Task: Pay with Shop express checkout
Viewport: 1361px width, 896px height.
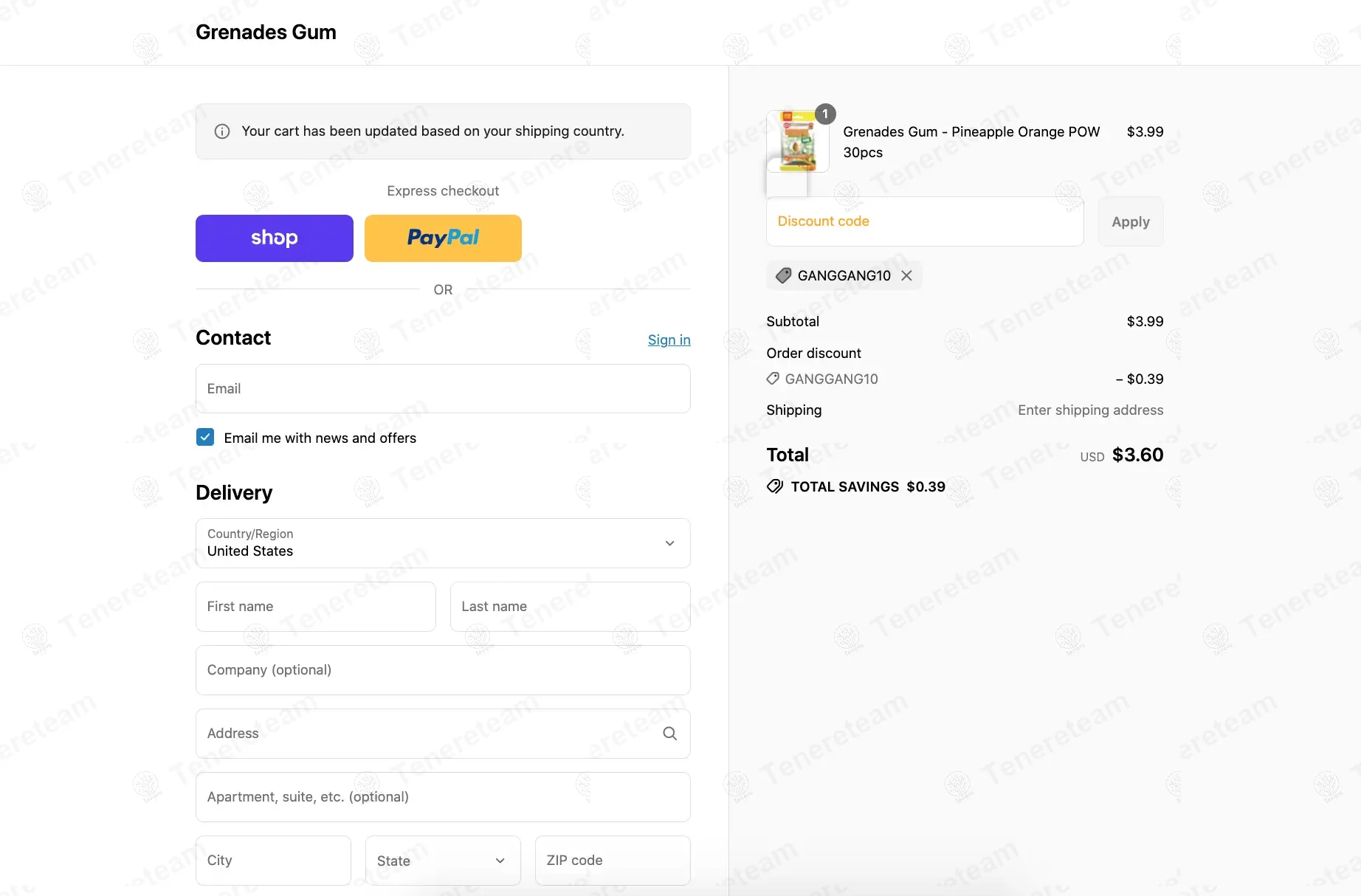Action: pyautogui.click(x=275, y=238)
